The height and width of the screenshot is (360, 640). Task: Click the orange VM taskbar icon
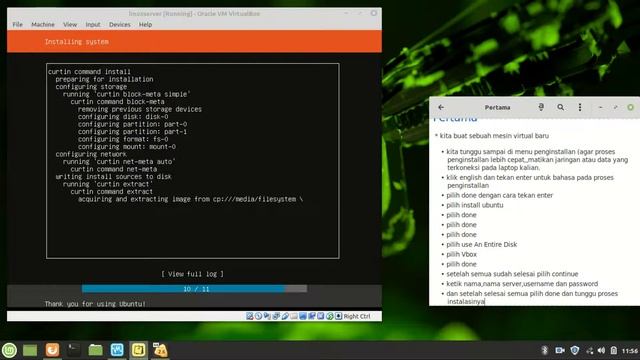[x=160, y=350]
